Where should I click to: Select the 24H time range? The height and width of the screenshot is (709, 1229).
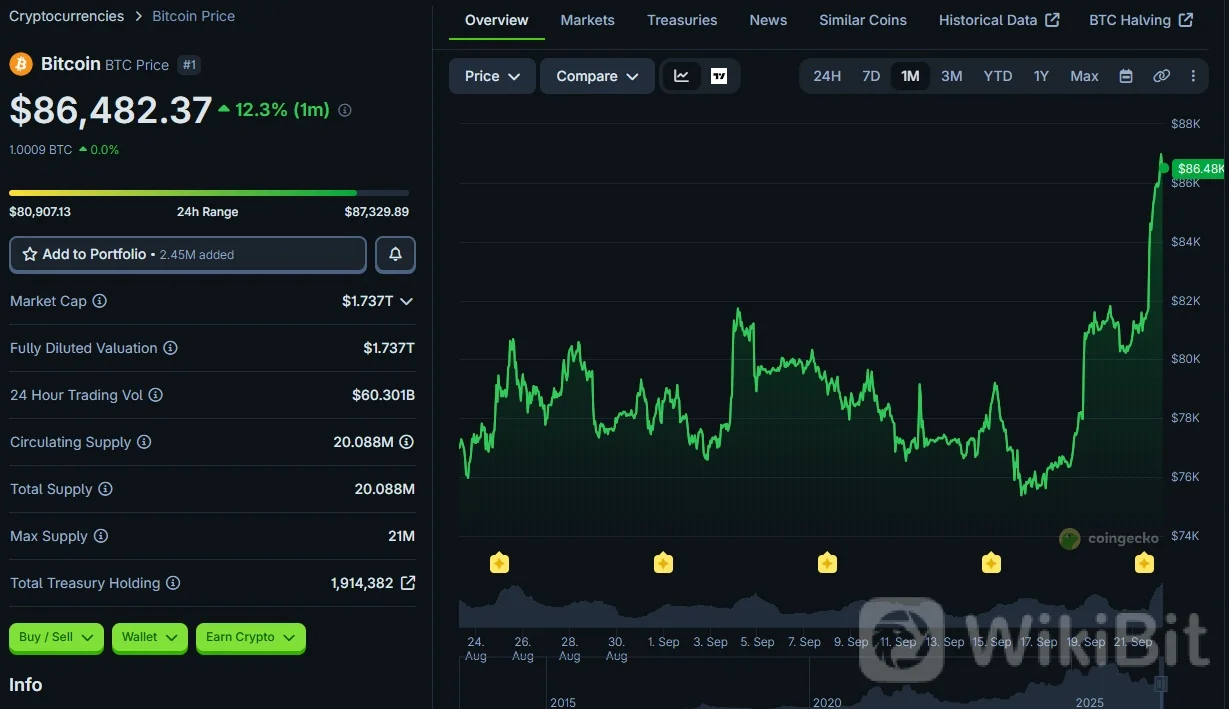pyautogui.click(x=827, y=76)
